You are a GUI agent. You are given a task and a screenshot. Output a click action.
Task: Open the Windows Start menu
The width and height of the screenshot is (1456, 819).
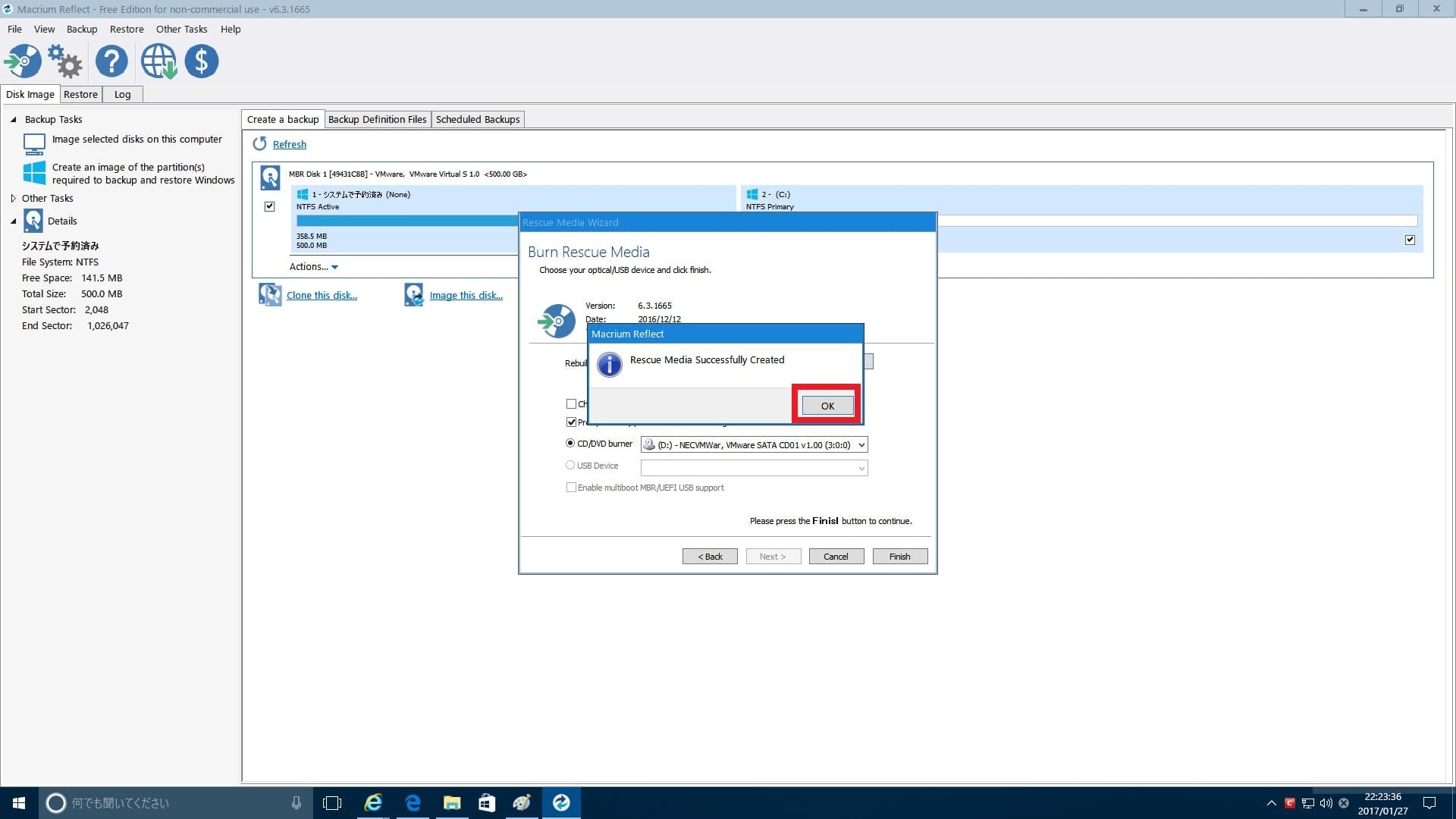pyautogui.click(x=19, y=802)
